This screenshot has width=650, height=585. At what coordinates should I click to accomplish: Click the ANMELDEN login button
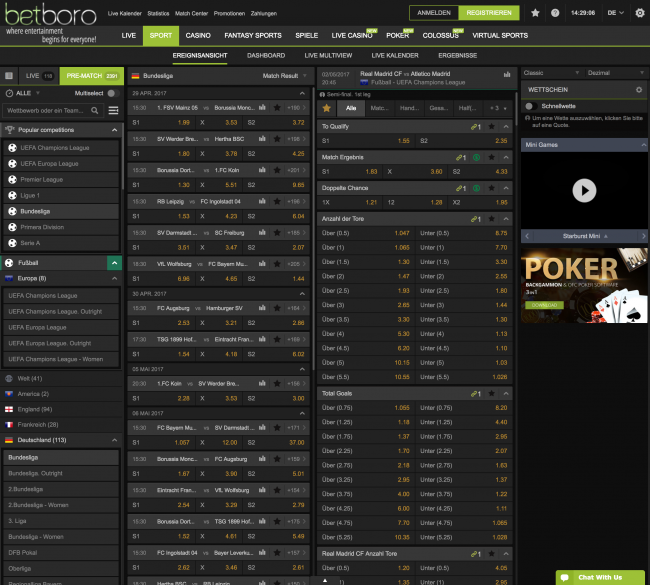434,13
